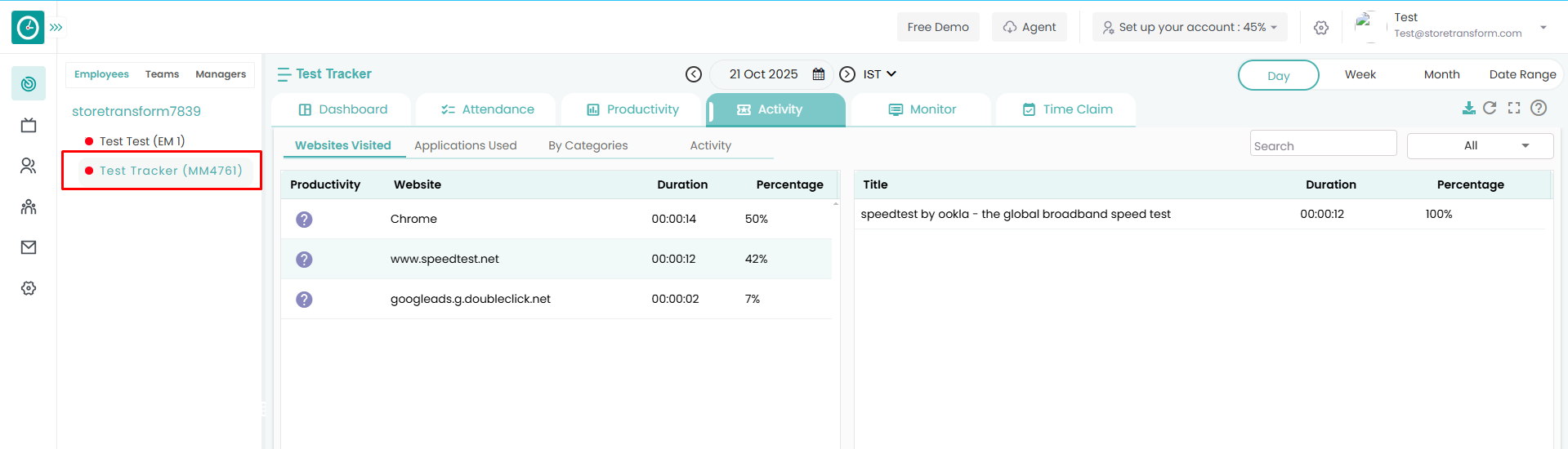Switch to the Attendance tab
The image size is (1568, 449).
487,109
